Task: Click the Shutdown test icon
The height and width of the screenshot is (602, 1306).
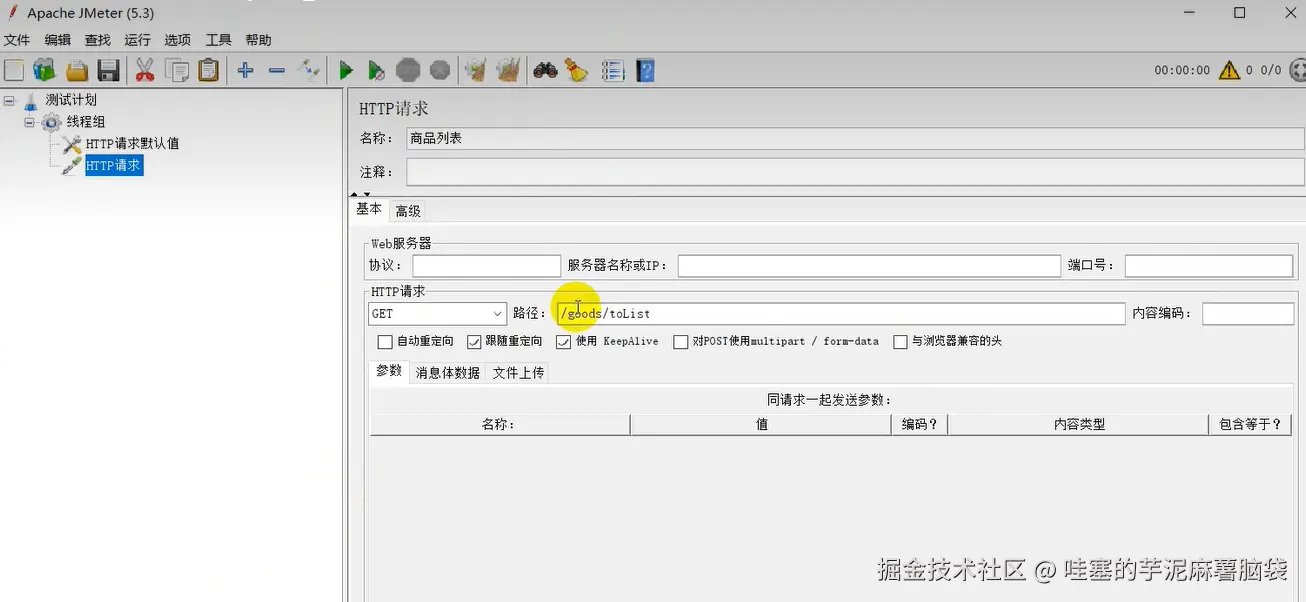Action: coord(439,70)
